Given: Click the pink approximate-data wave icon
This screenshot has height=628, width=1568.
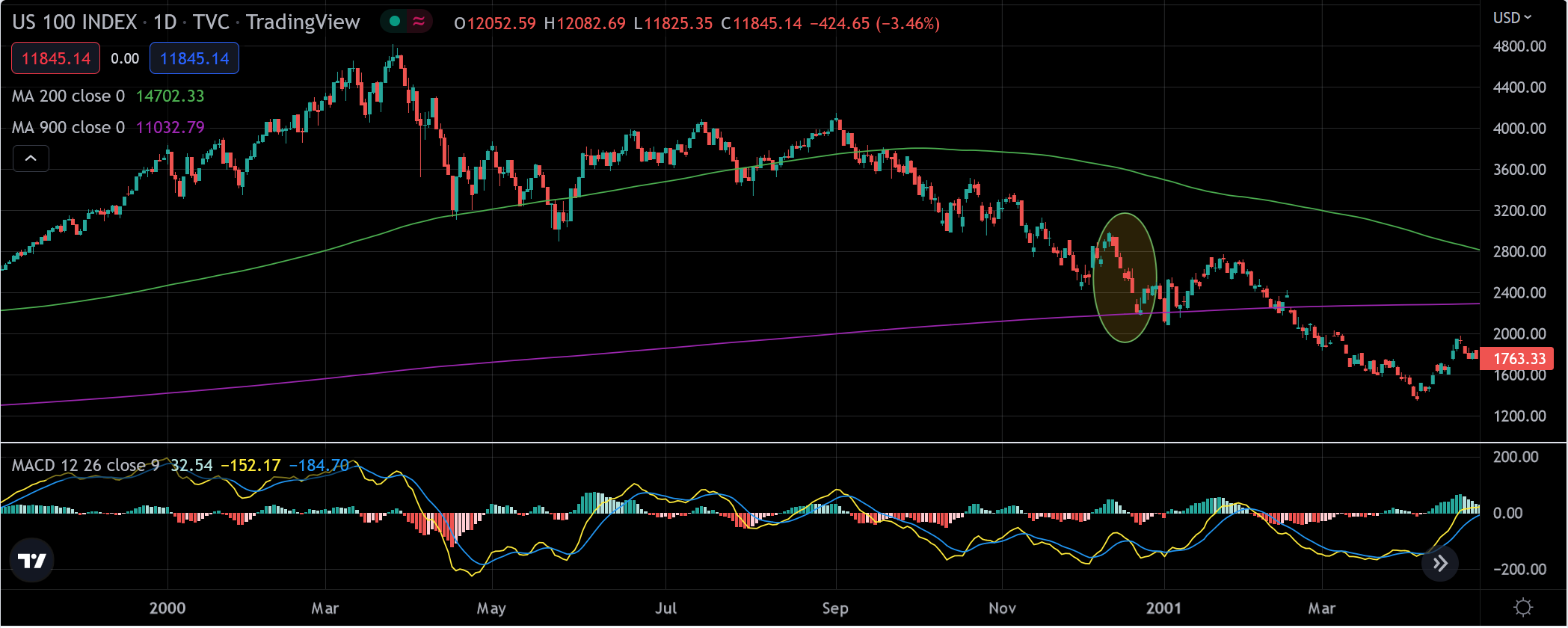Looking at the screenshot, I should [419, 22].
